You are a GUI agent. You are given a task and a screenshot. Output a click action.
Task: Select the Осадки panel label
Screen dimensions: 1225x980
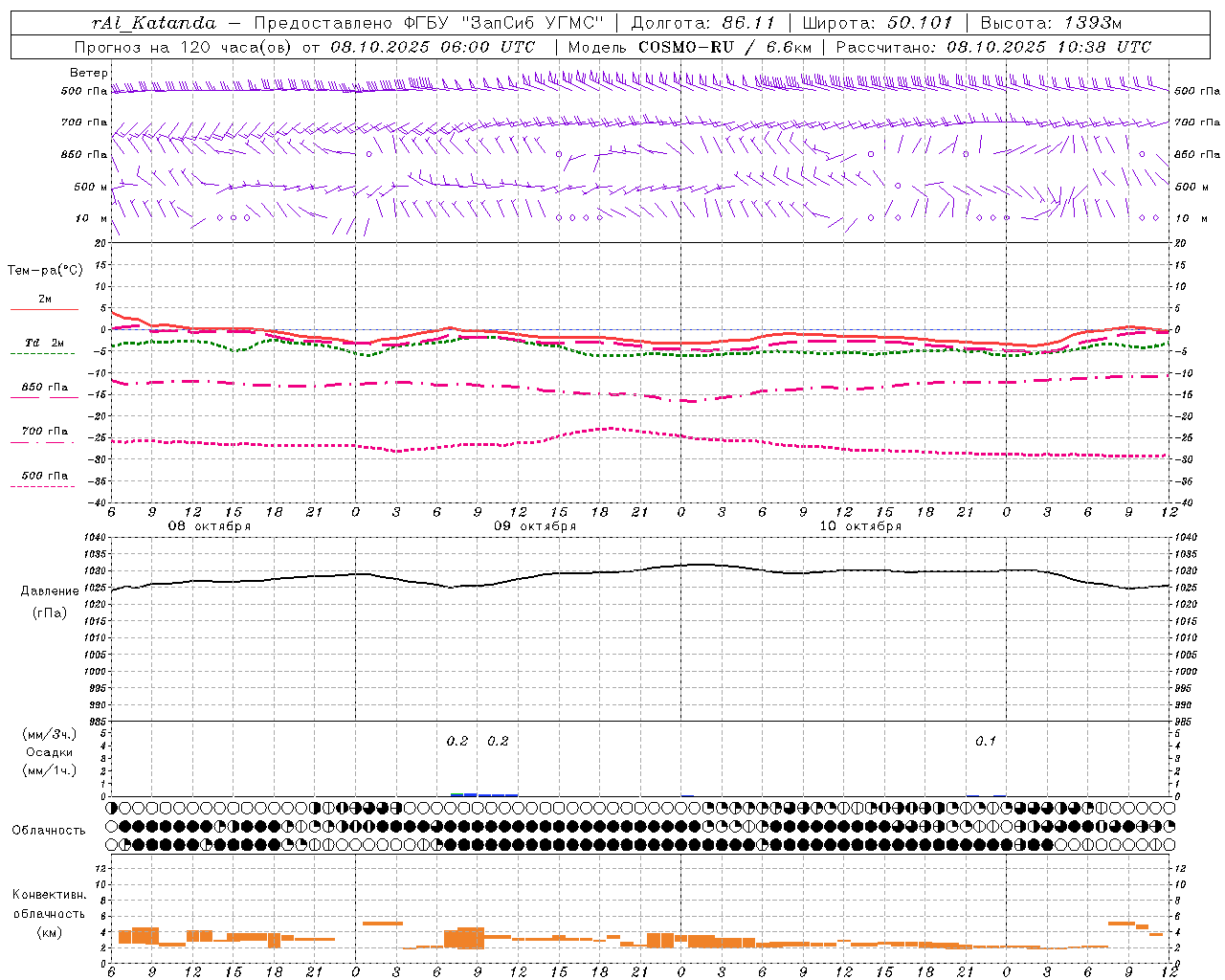50,753
